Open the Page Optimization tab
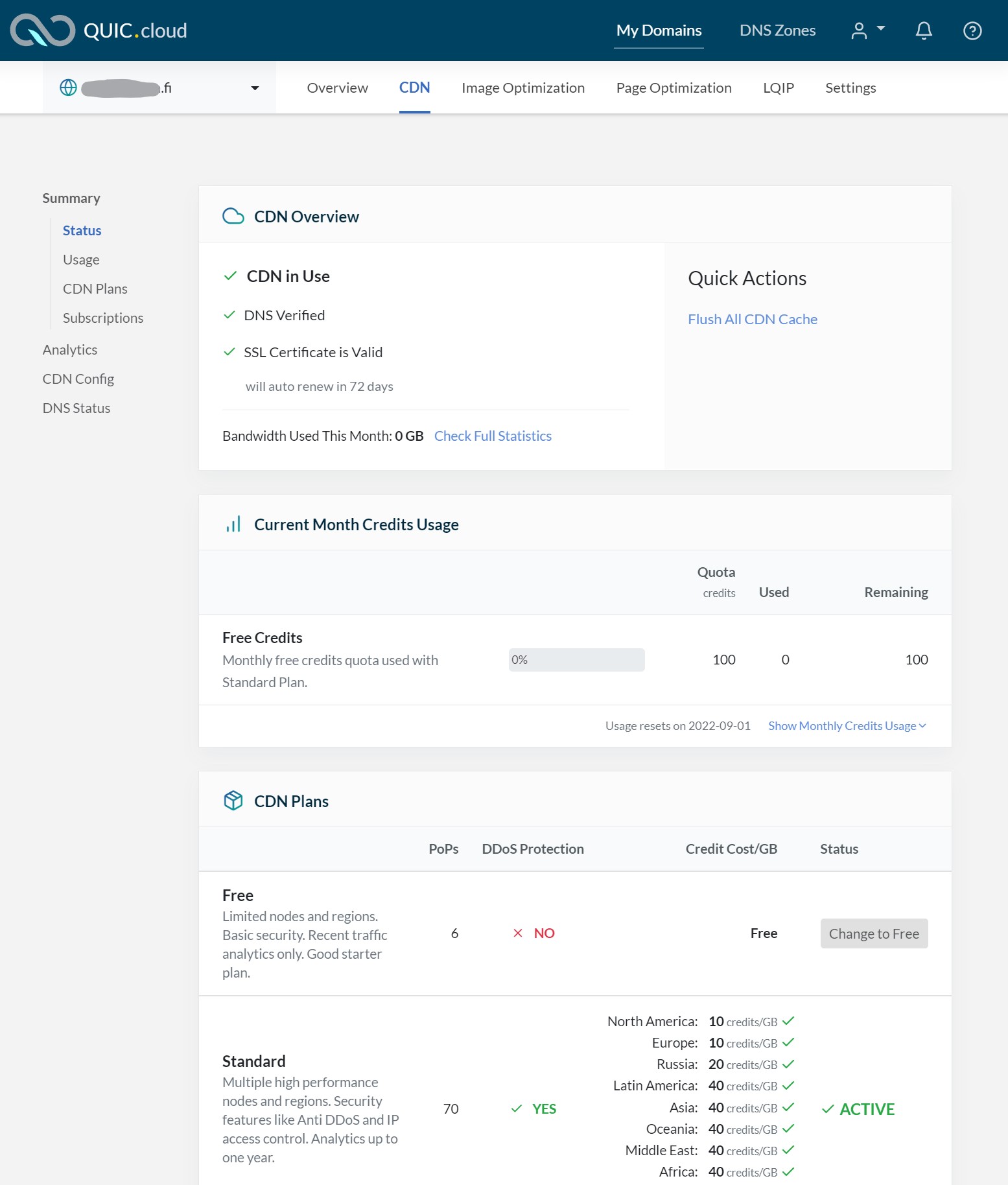Viewport: 1008px width, 1185px height. coord(674,88)
